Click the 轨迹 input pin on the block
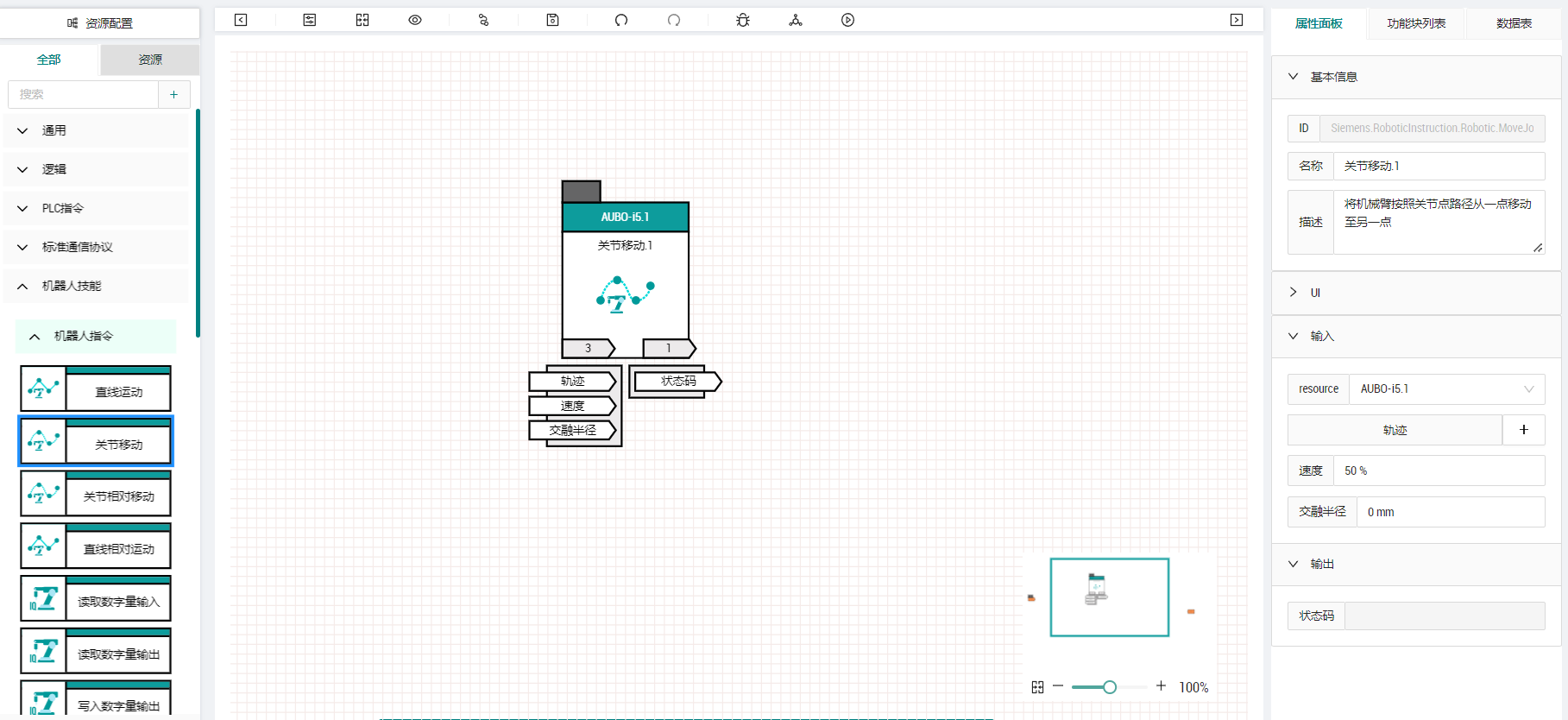The image size is (1568, 720). pyautogui.click(x=573, y=381)
